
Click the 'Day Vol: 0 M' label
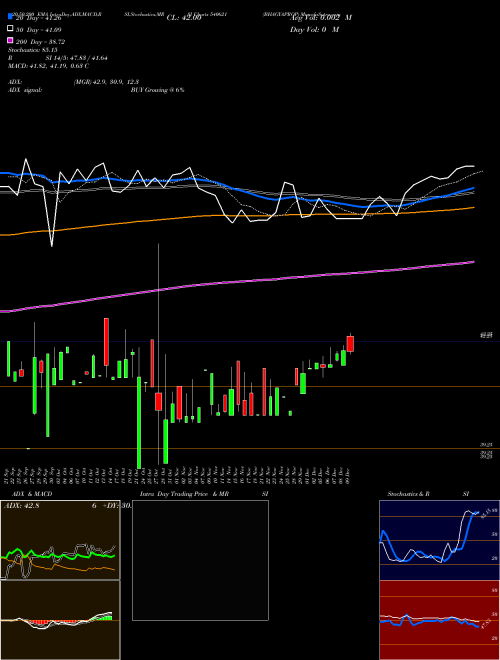tap(314, 29)
